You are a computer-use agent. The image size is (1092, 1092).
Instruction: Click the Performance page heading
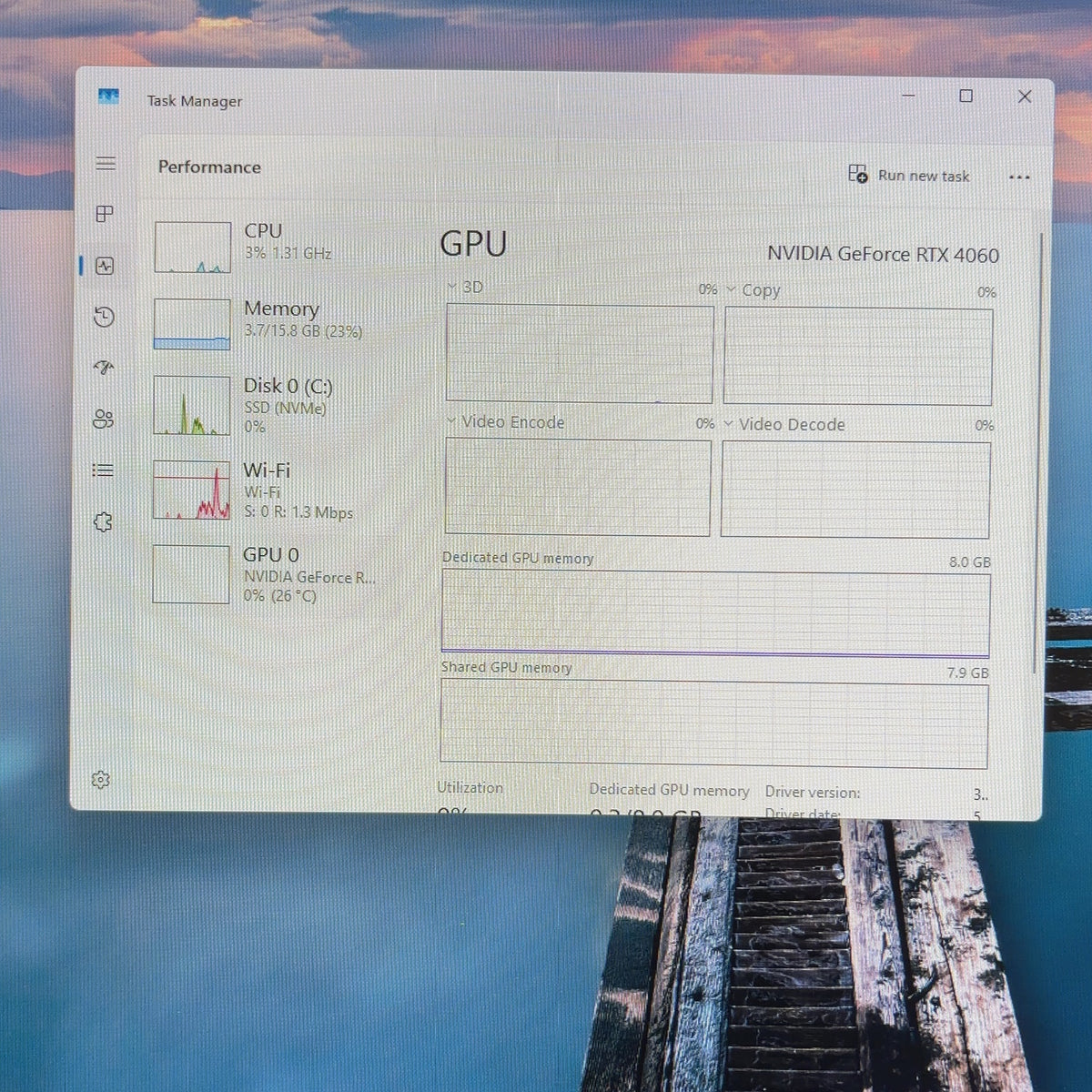209,167
